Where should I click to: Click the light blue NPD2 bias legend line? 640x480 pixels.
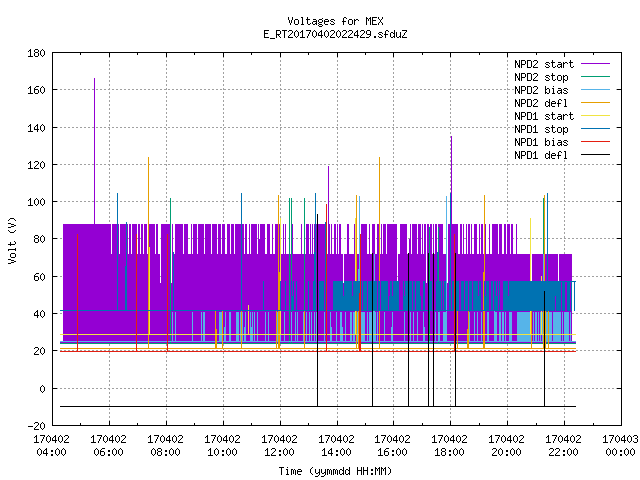click(595, 90)
